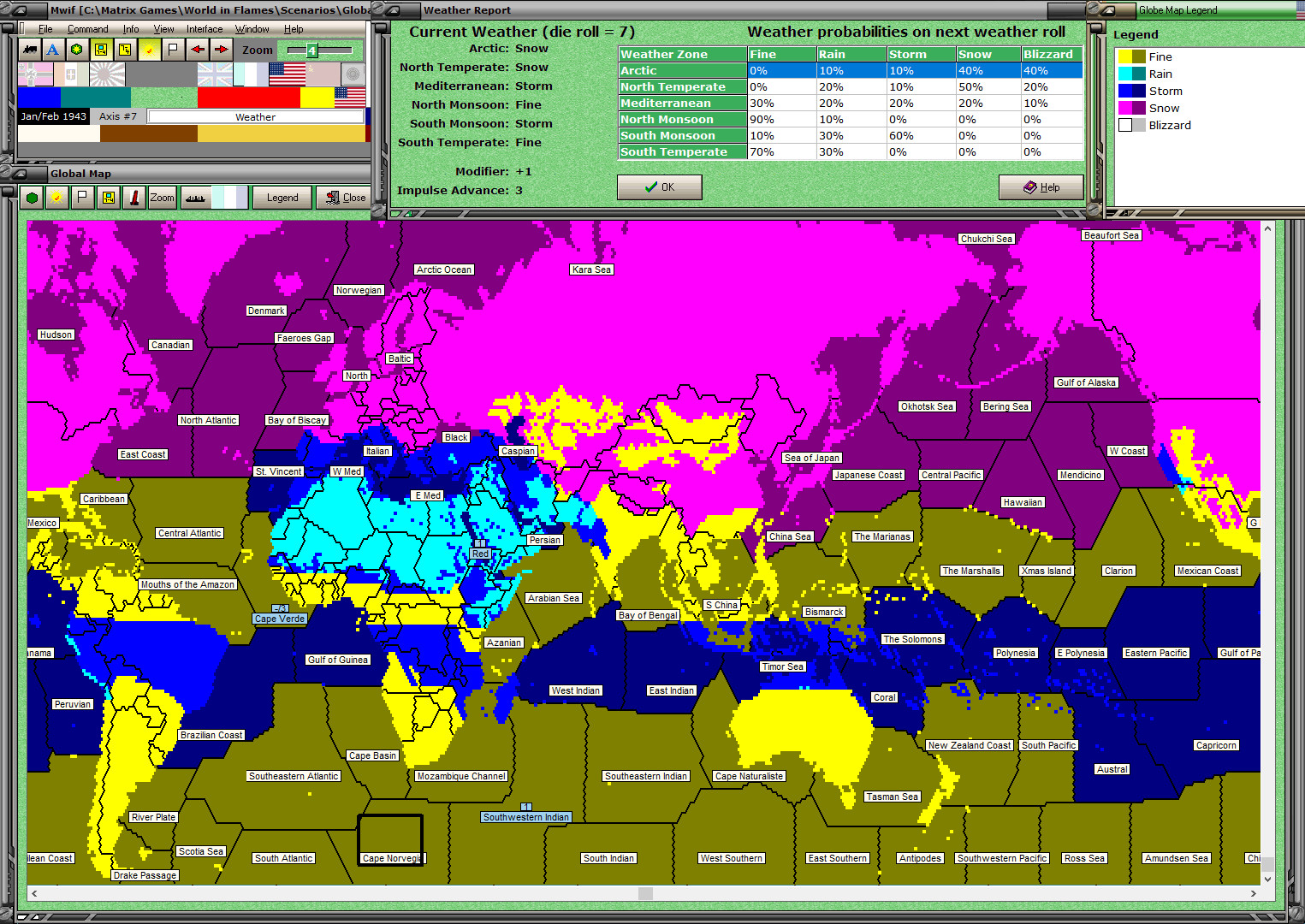
Task: Click the 'Arctic Ocean' map label
Action: point(444,269)
